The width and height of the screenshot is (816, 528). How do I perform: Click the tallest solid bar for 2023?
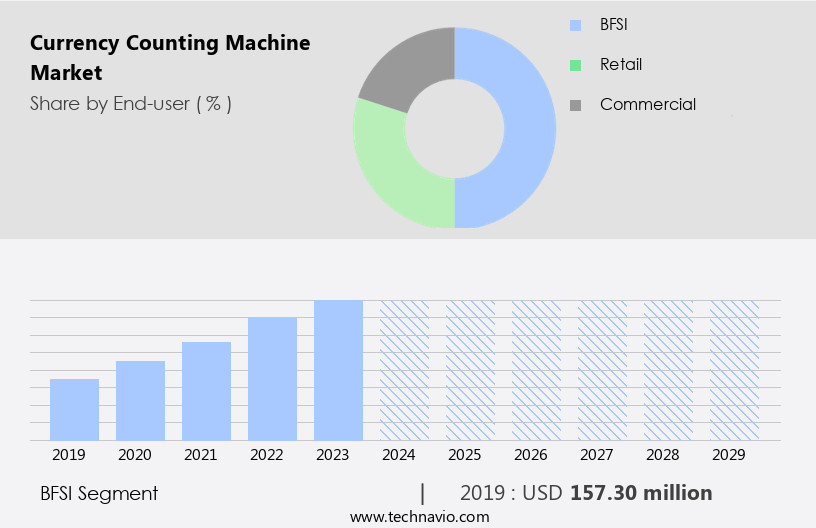338,370
